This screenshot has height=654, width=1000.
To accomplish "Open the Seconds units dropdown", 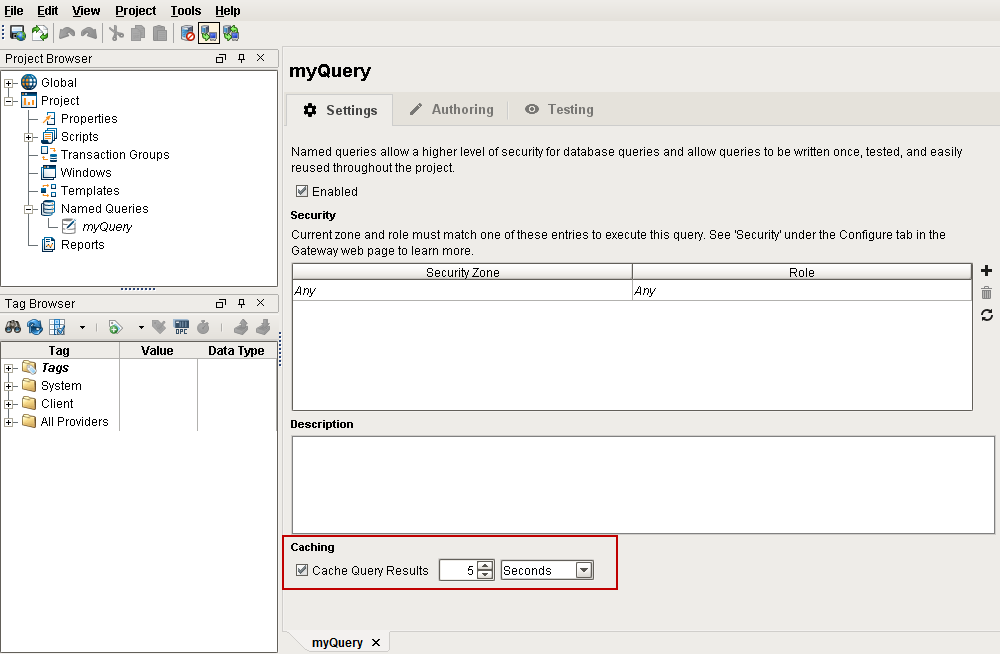I will [x=584, y=570].
